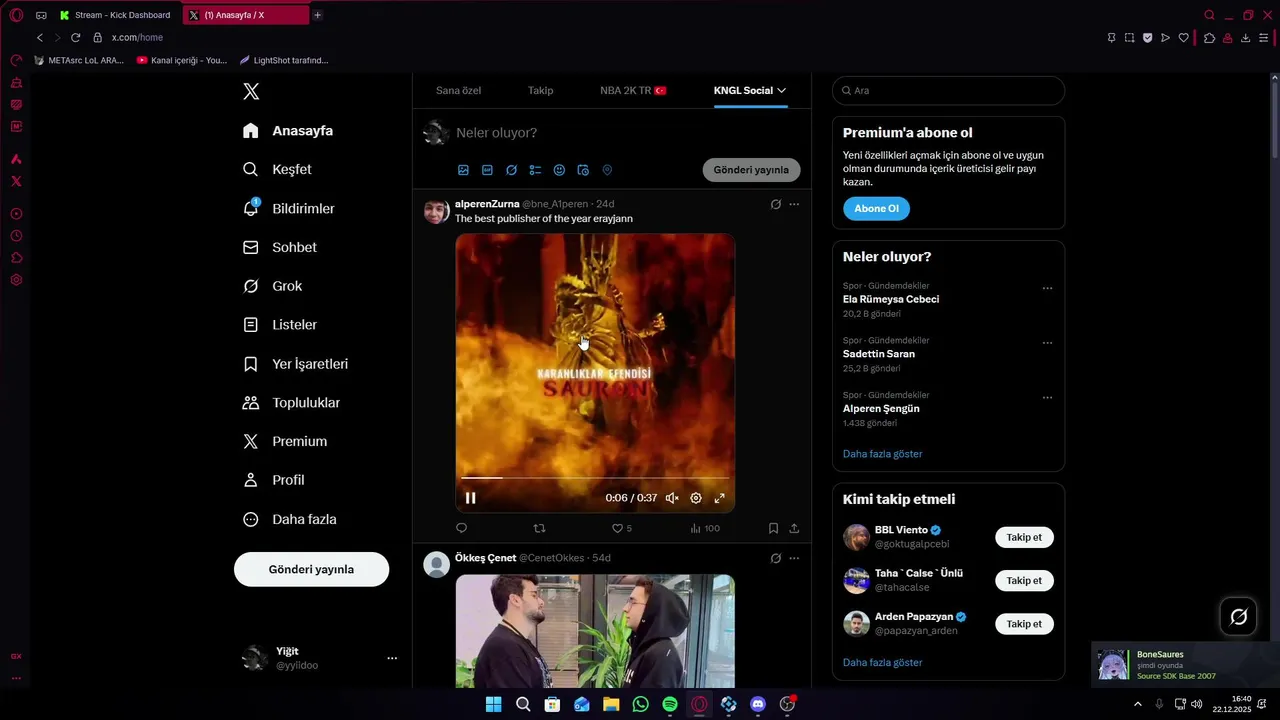Show more follow suggestions link
This screenshot has height=720, width=1280.
(x=882, y=662)
